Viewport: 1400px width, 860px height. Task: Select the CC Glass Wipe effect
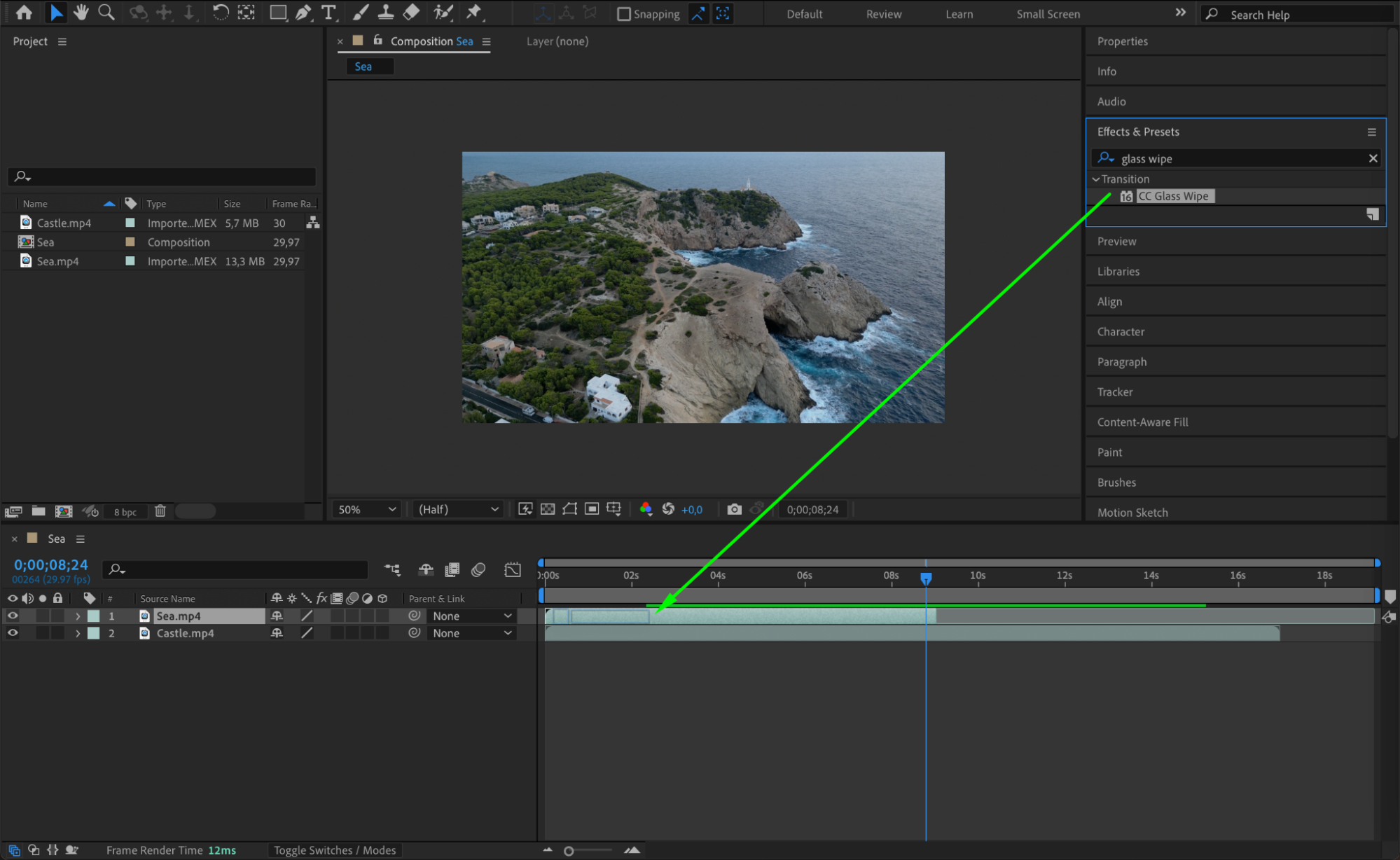point(1173,196)
